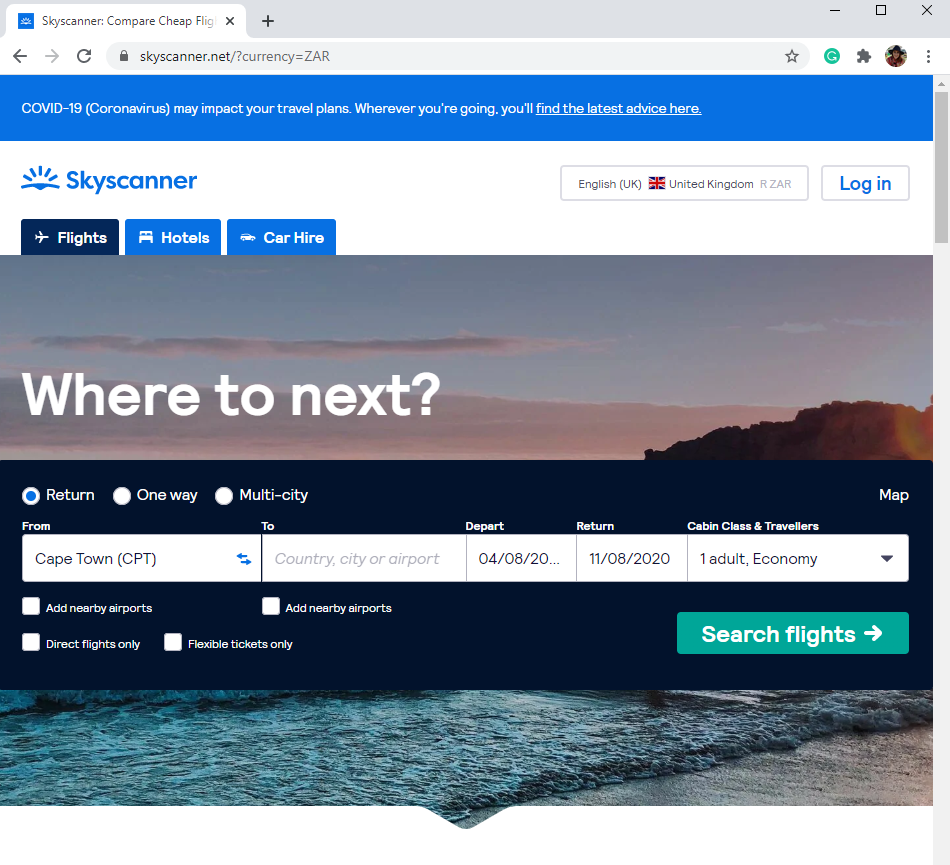Viewport: 950px width, 865px height.
Task: Follow the find the latest advice link
Action: click(619, 108)
